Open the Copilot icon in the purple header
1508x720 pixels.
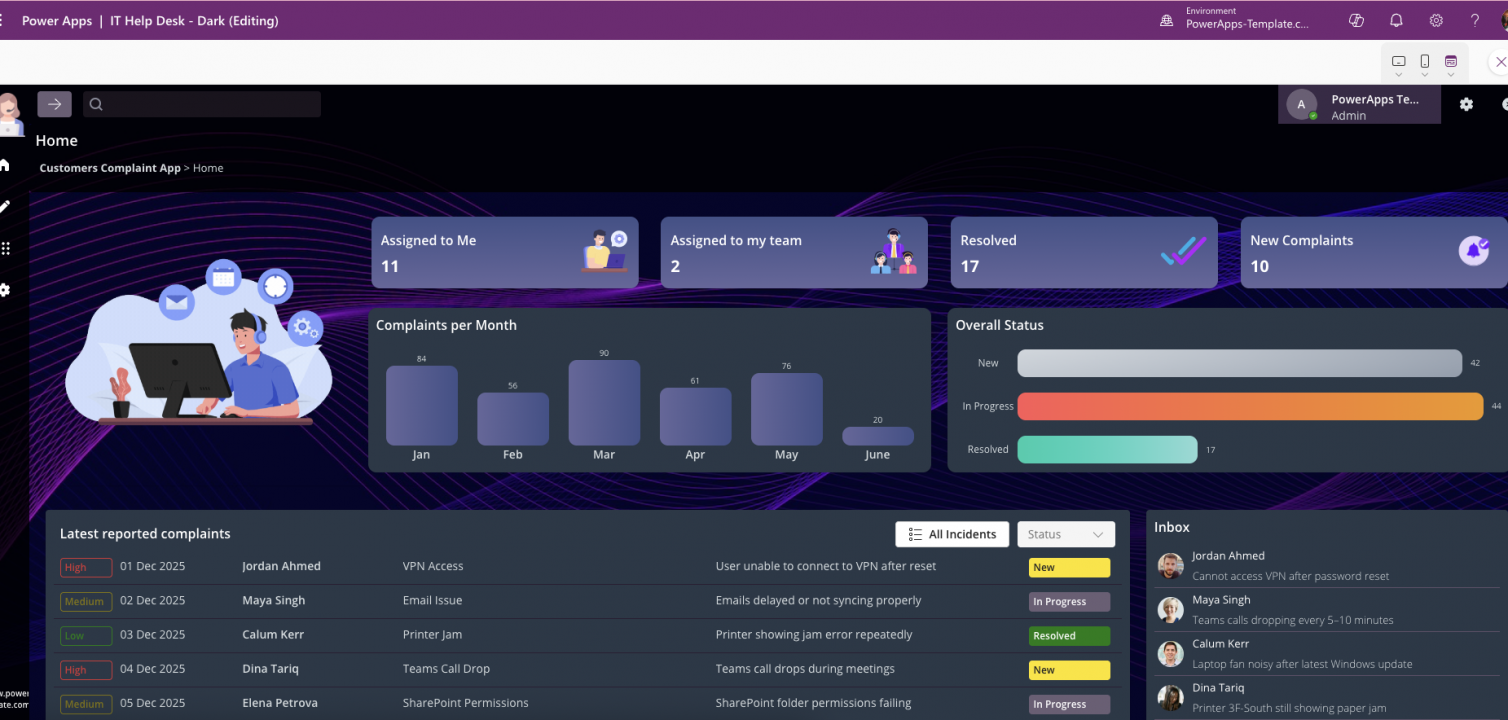click(x=1356, y=20)
